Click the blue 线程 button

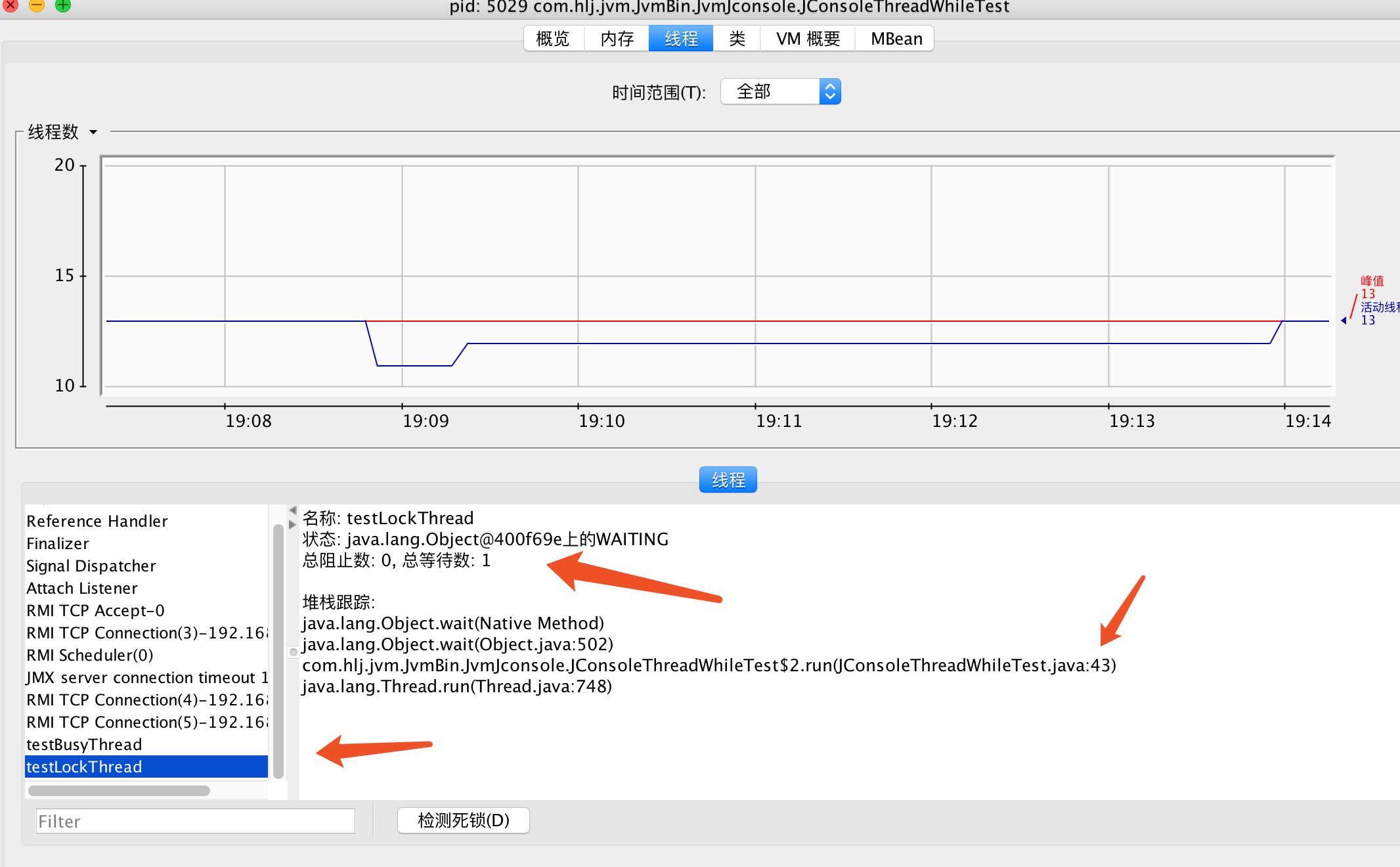click(728, 480)
